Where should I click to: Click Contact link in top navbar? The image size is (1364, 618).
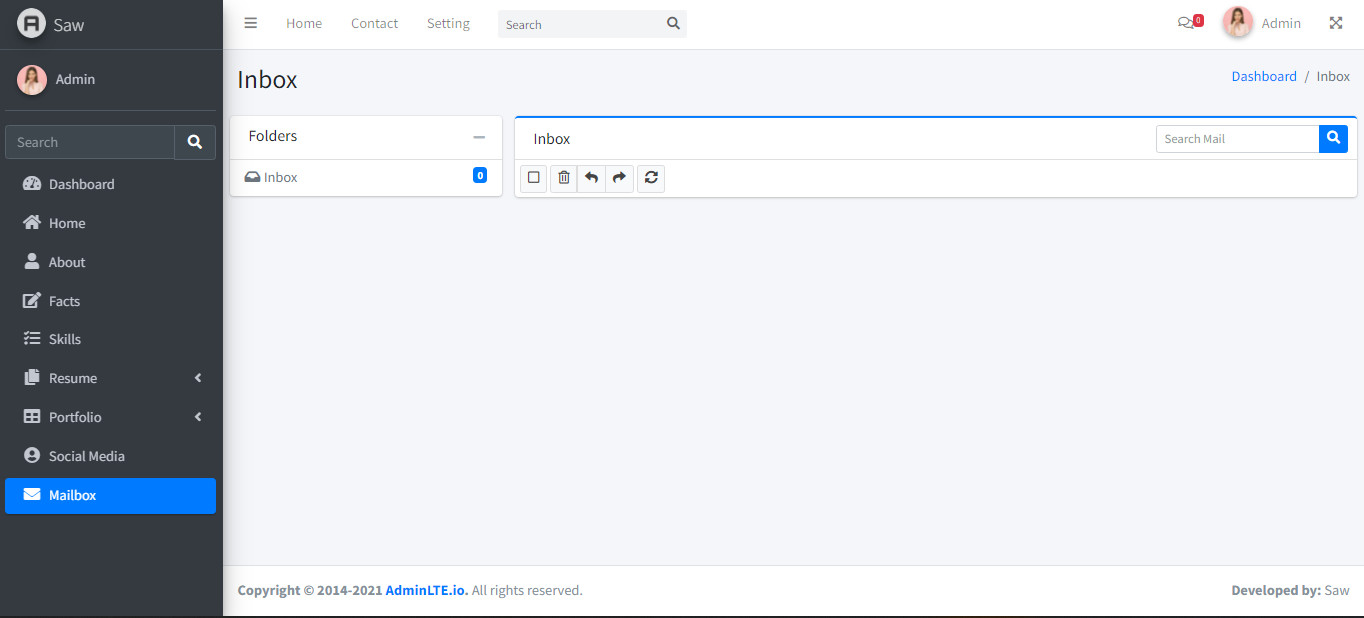click(x=374, y=23)
